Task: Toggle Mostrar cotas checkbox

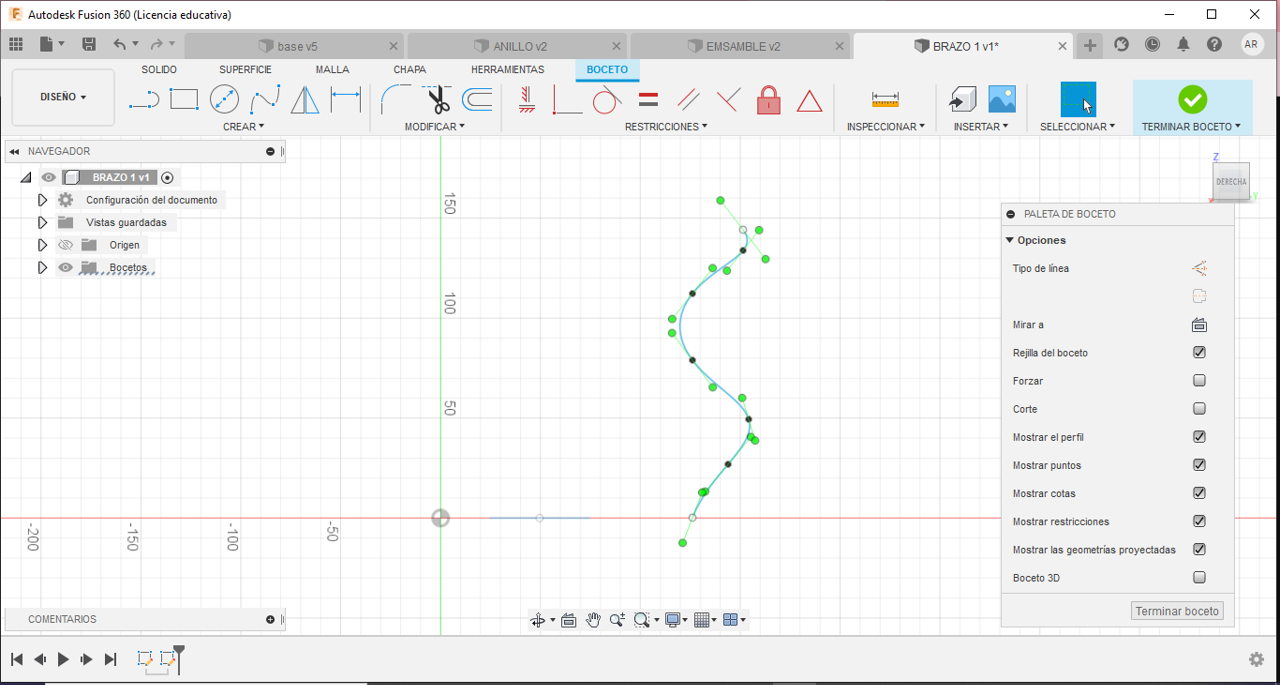Action: point(1199,493)
